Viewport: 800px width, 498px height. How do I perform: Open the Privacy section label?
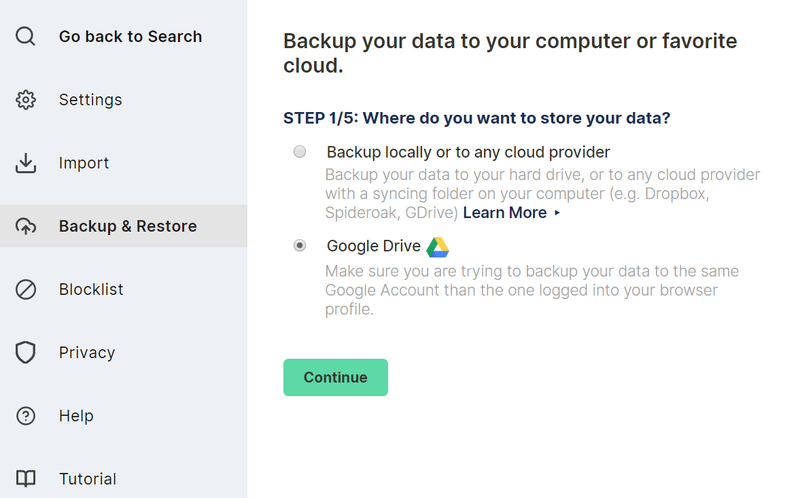pyautogui.click(x=87, y=352)
